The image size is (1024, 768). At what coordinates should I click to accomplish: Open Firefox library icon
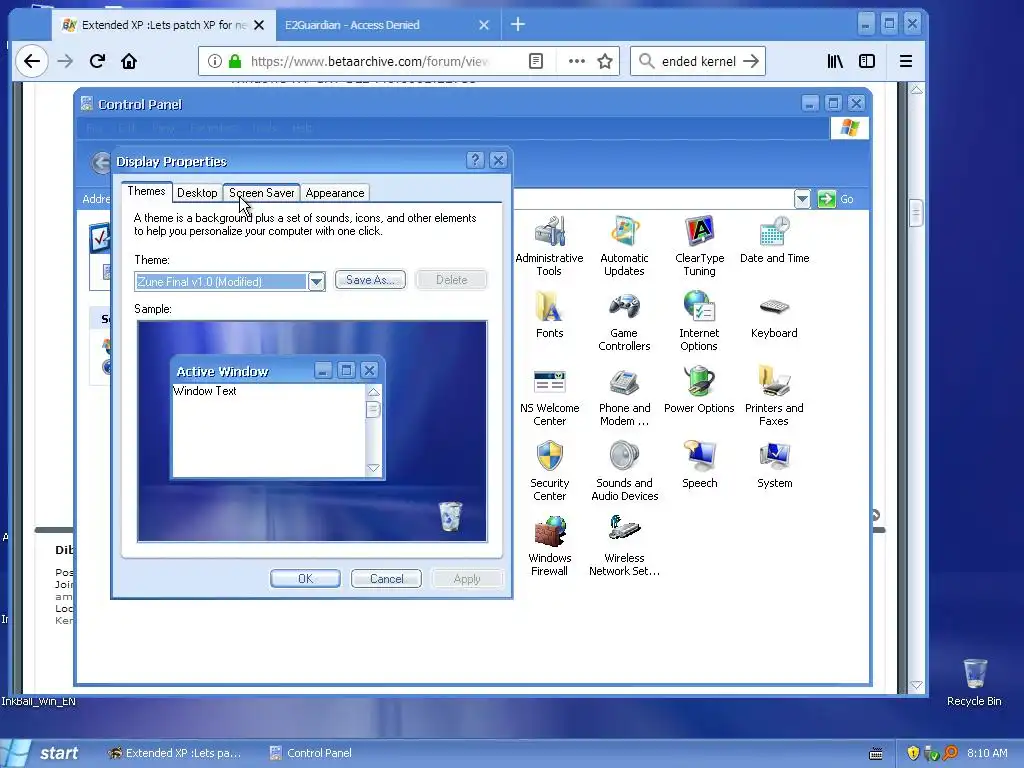(x=835, y=61)
